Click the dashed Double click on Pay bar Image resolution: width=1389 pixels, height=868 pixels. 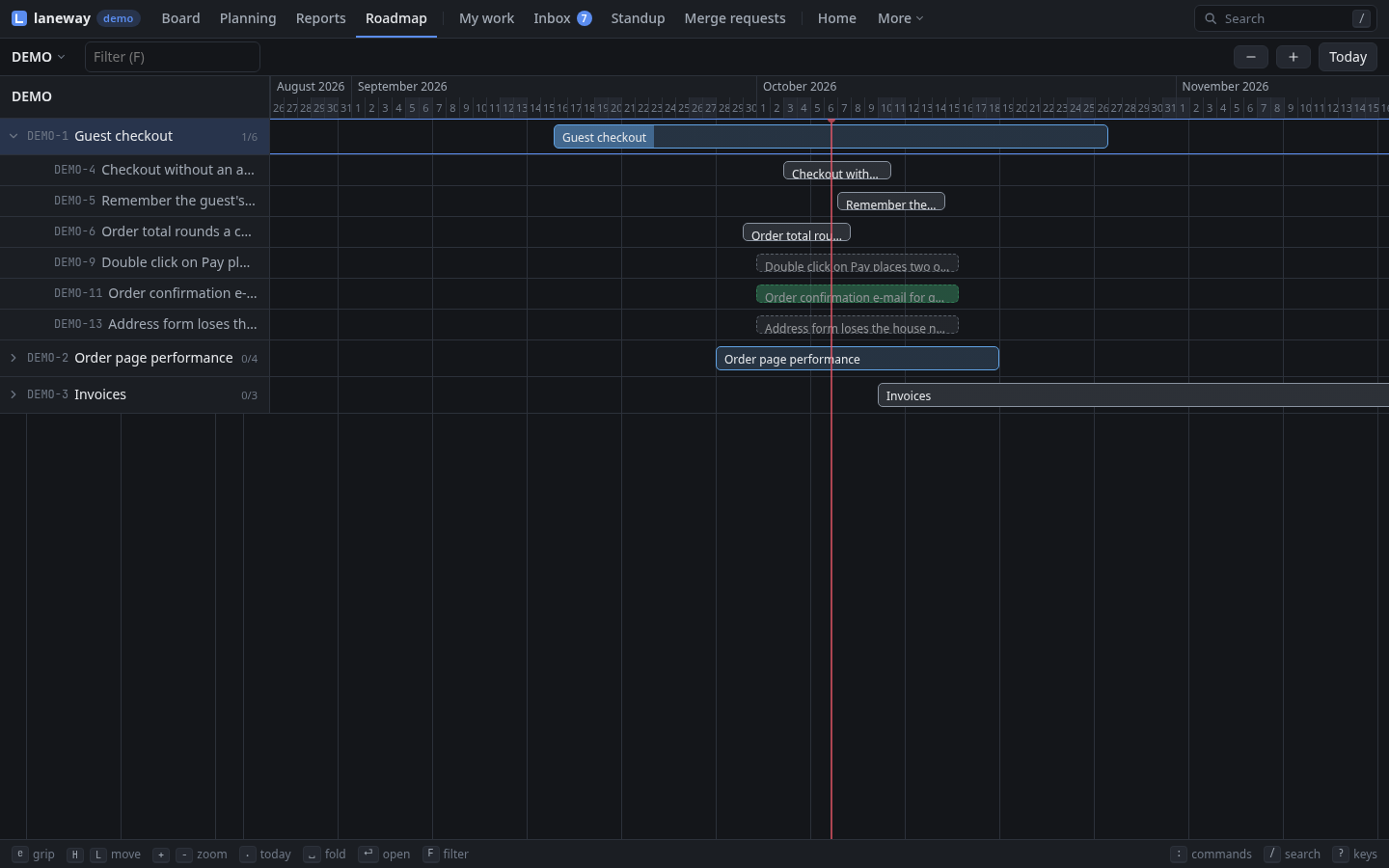858,263
